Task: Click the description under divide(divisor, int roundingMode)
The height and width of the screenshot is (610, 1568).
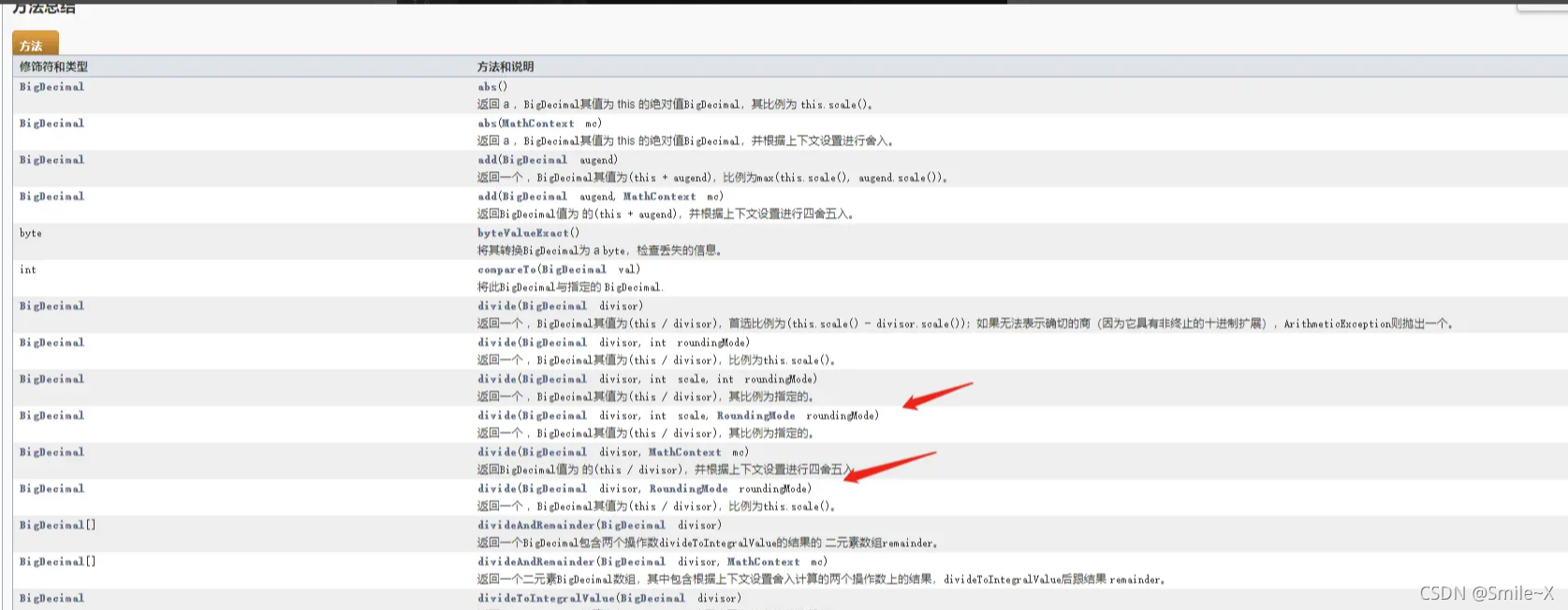Action: (656, 359)
